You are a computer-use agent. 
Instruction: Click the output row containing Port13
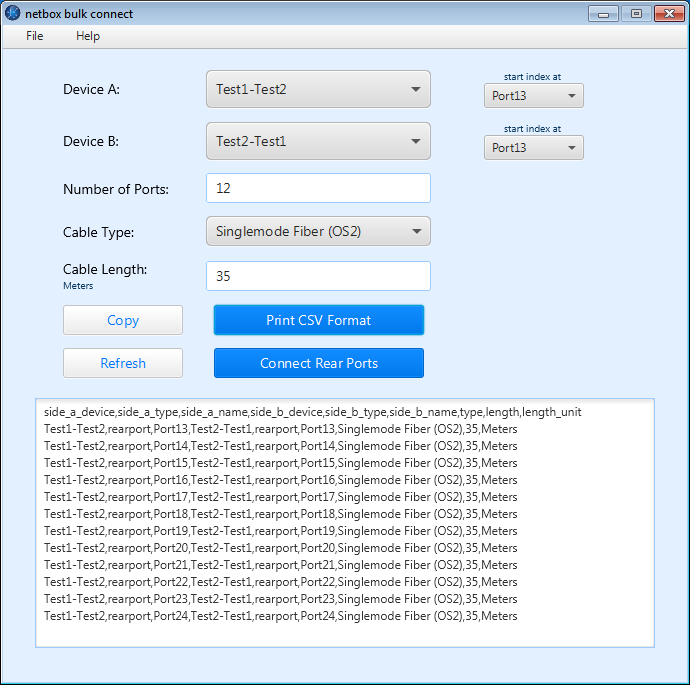(x=280, y=429)
